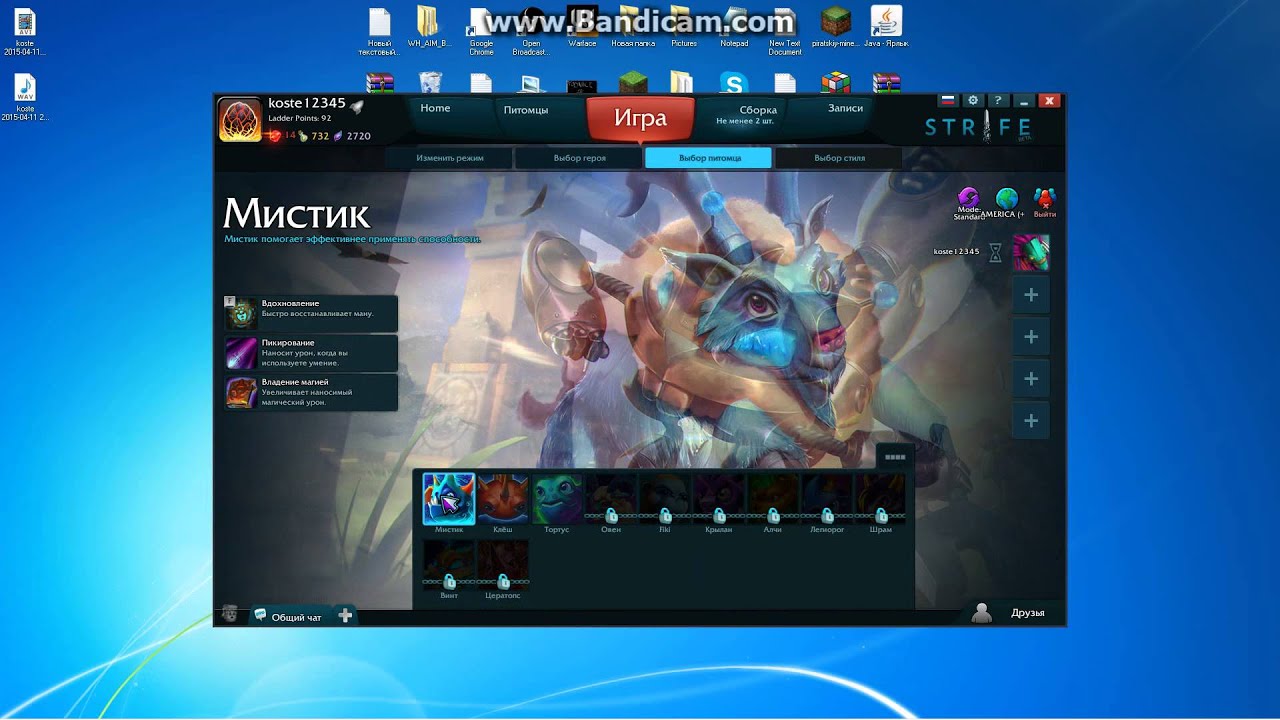The image size is (1280, 720).
Task: Add a new chat tab
Action: pyautogui.click(x=345, y=616)
